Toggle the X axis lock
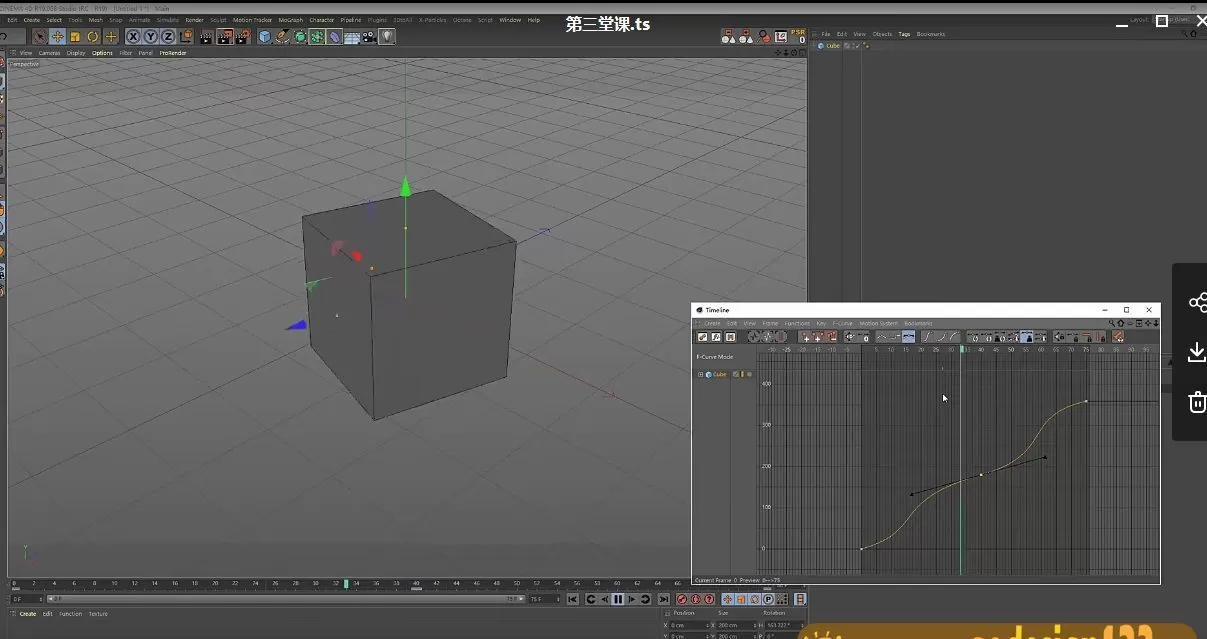 132,37
